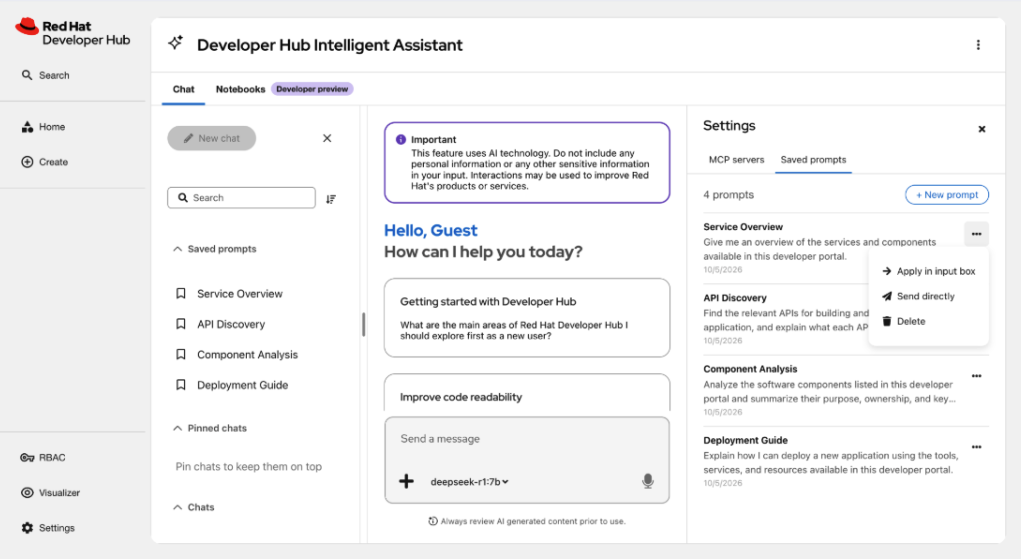
Task: Click the 'Hello, Guest' greeting
Action: coord(430,231)
